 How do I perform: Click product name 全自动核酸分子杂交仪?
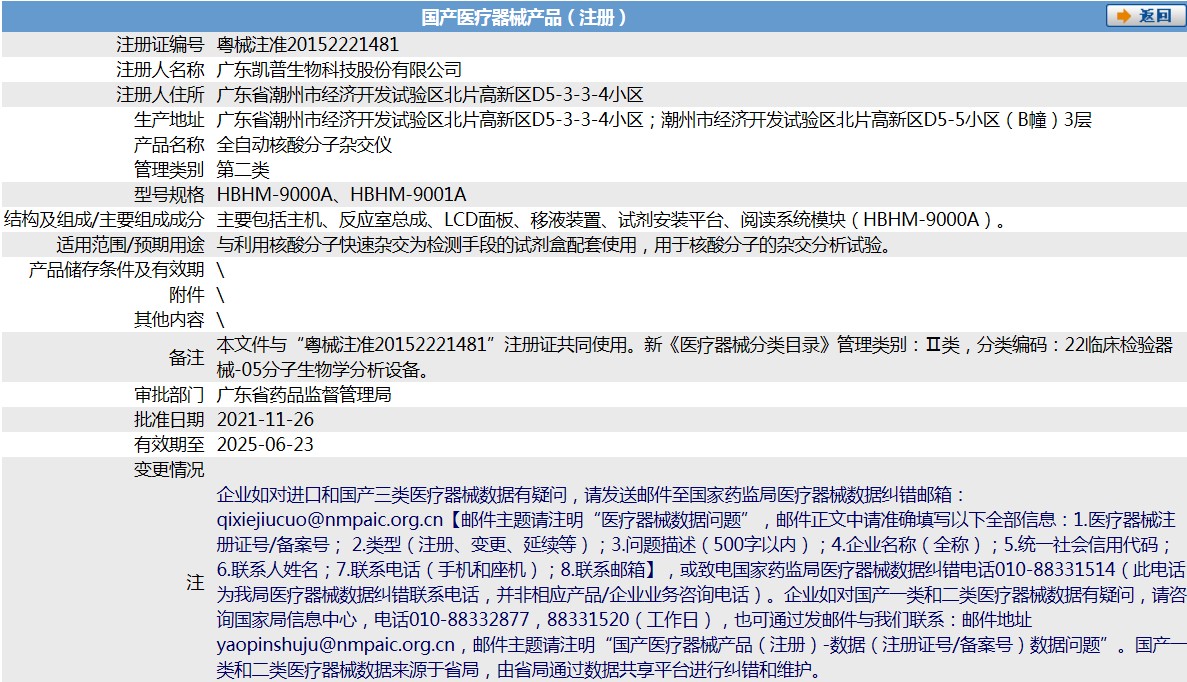coord(304,145)
